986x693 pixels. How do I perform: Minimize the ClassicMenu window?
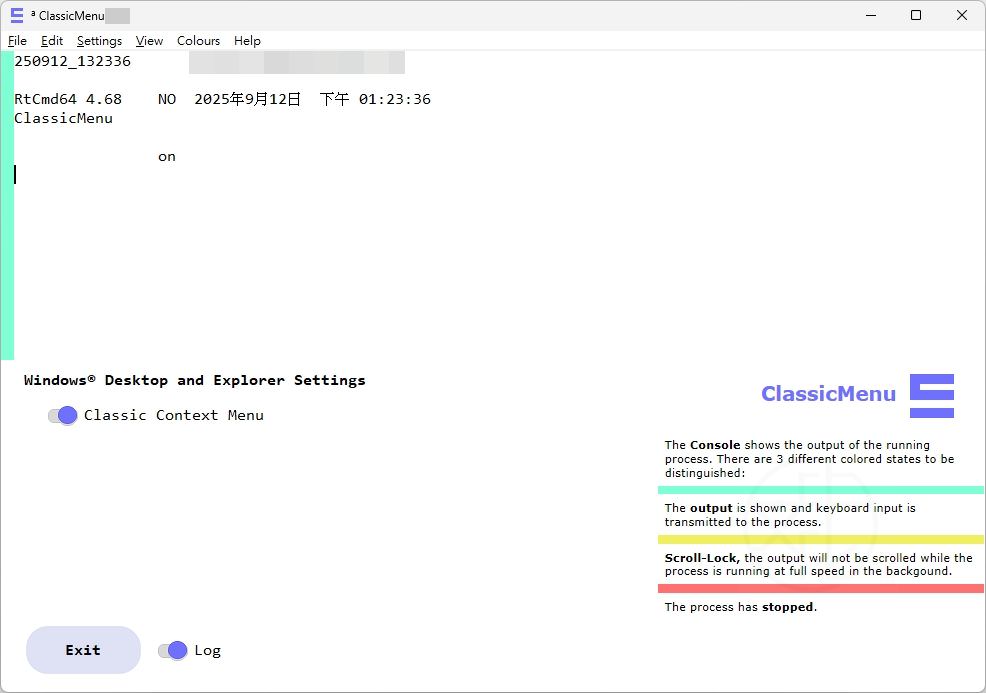click(871, 15)
